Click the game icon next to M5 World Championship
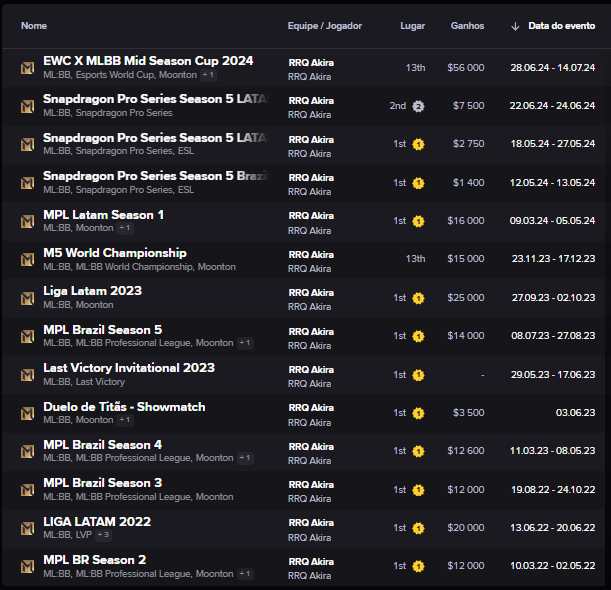This screenshot has height=590, width=611. click(28, 260)
